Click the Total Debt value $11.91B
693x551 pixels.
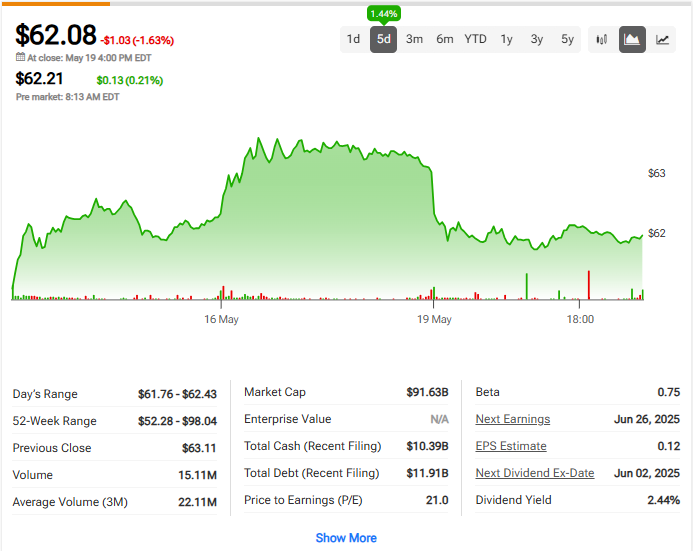click(427, 473)
